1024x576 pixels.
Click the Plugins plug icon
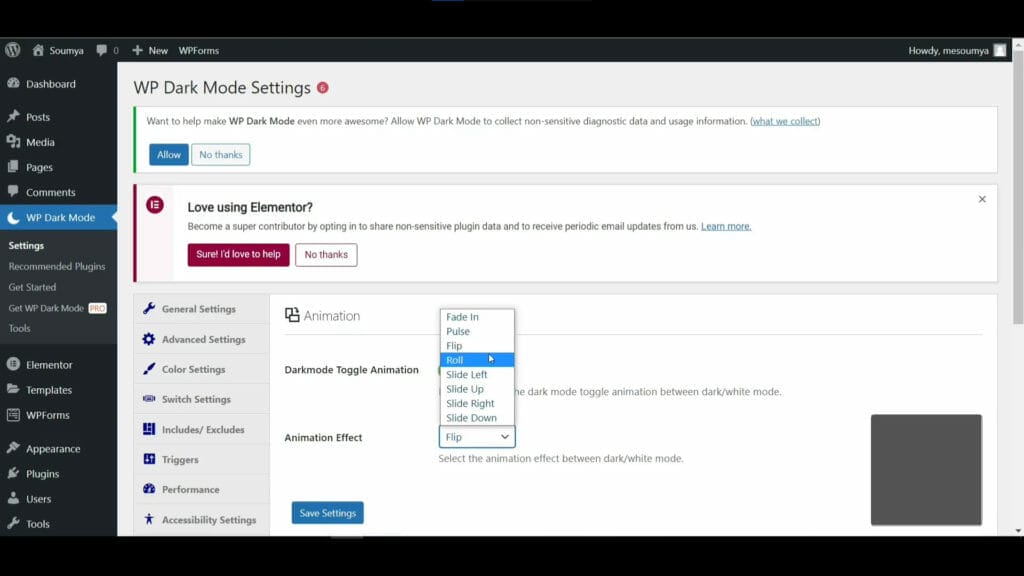(14, 473)
